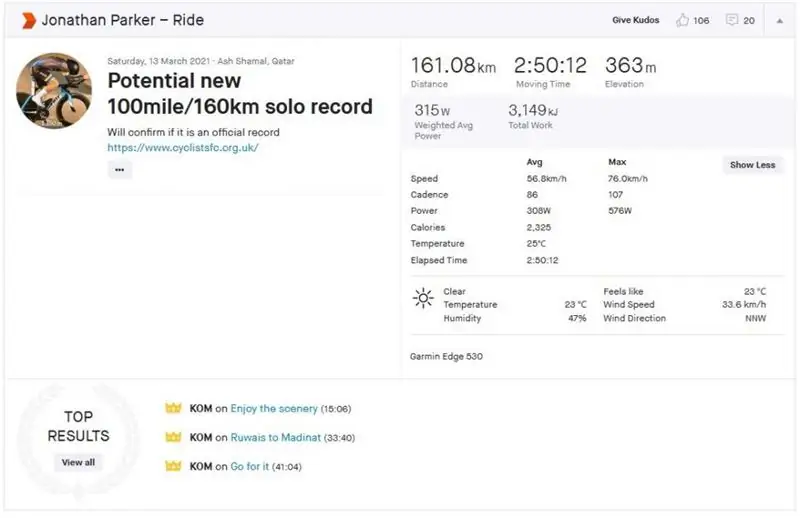Click the clear weather sun icon
The image size is (800, 518).
pyautogui.click(x=423, y=298)
